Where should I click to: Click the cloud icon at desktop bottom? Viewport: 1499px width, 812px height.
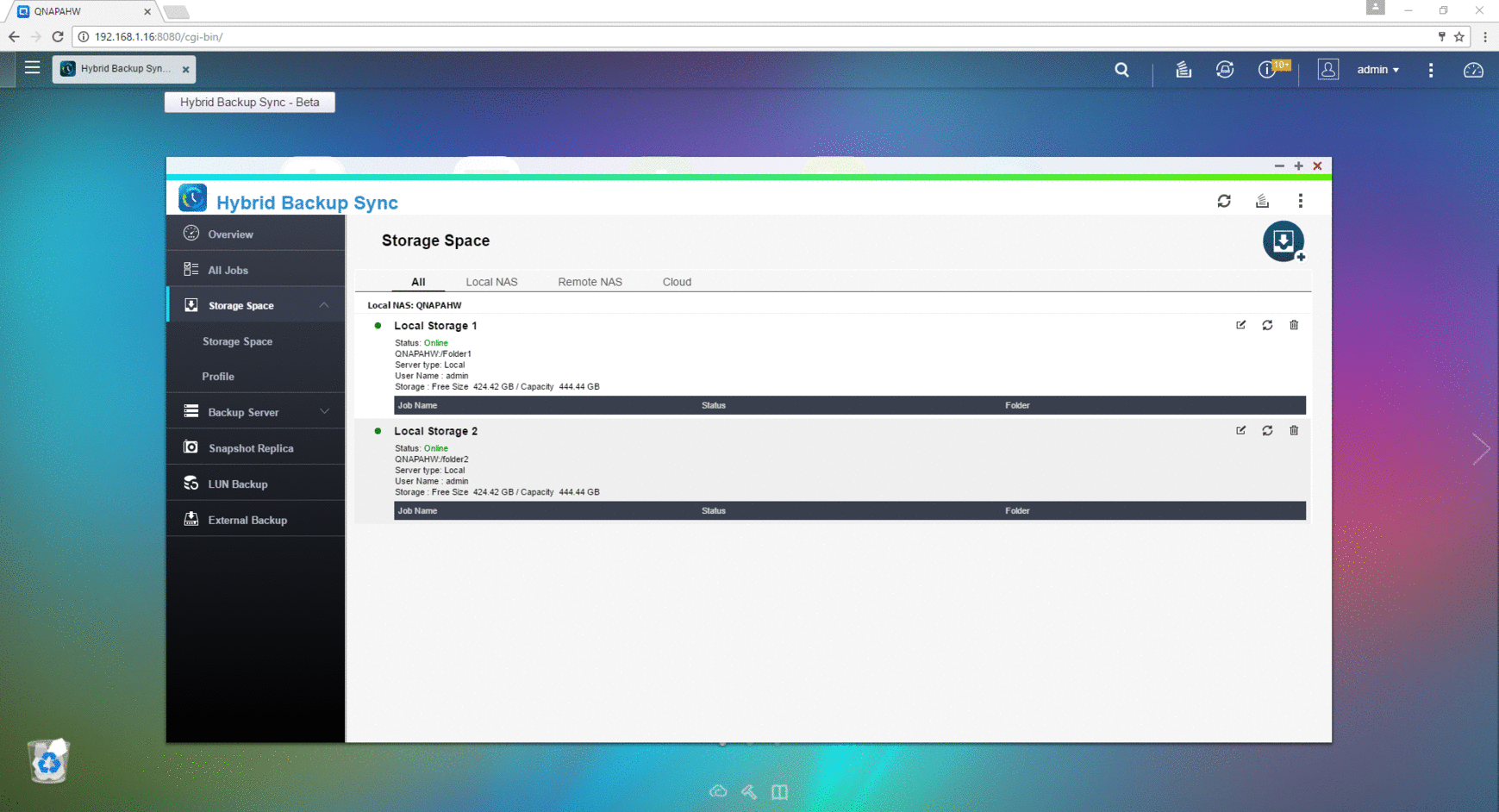718,791
